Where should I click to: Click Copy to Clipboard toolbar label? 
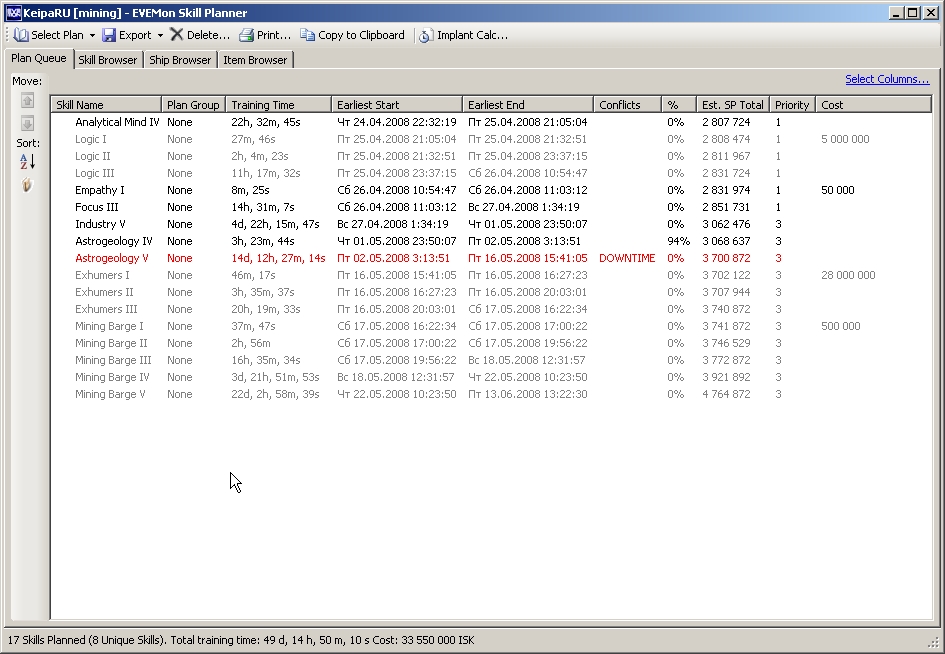pyautogui.click(x=361, y=35)
